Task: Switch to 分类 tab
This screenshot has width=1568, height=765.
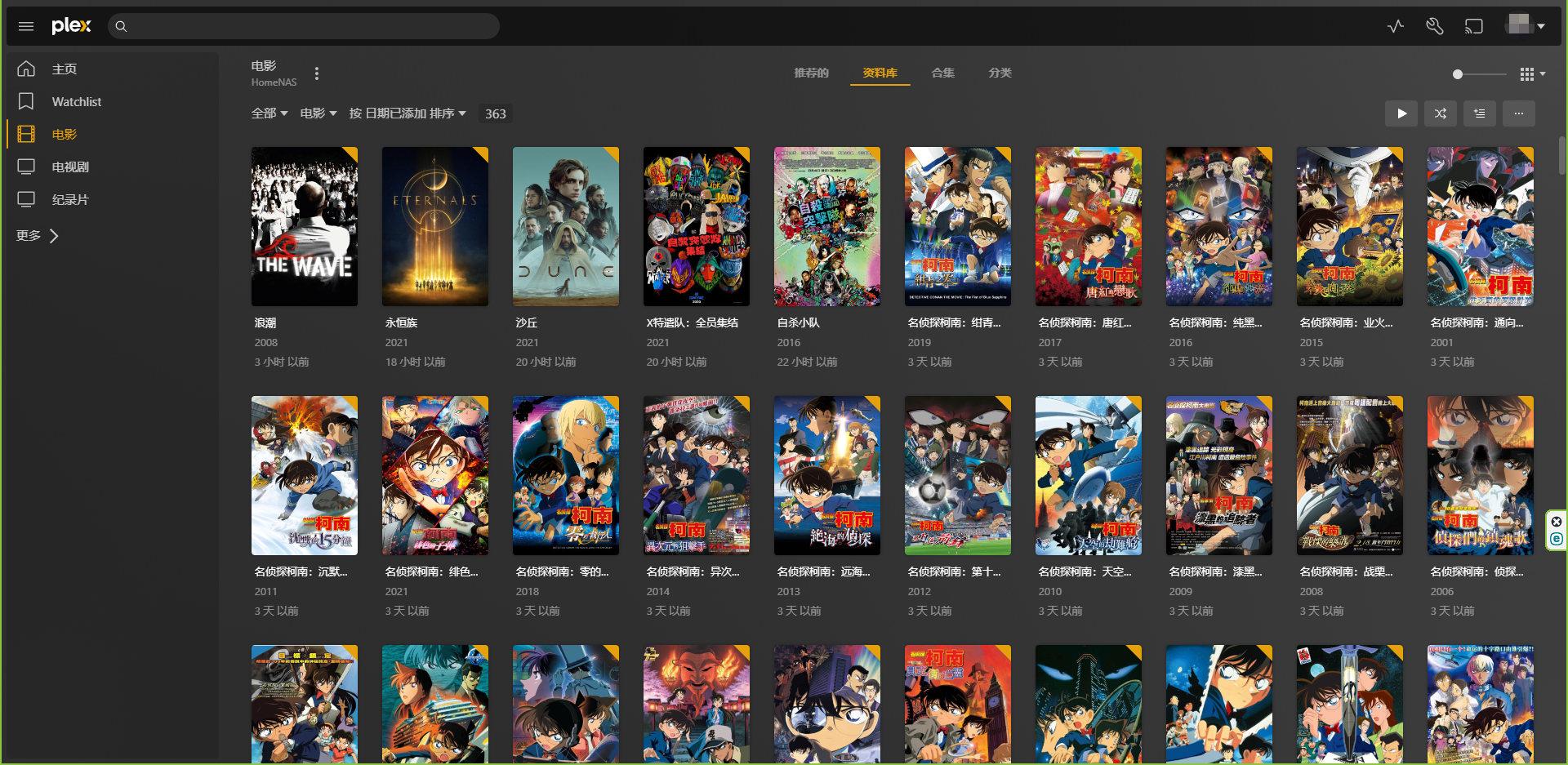Action: click(x=1000, y=73)
